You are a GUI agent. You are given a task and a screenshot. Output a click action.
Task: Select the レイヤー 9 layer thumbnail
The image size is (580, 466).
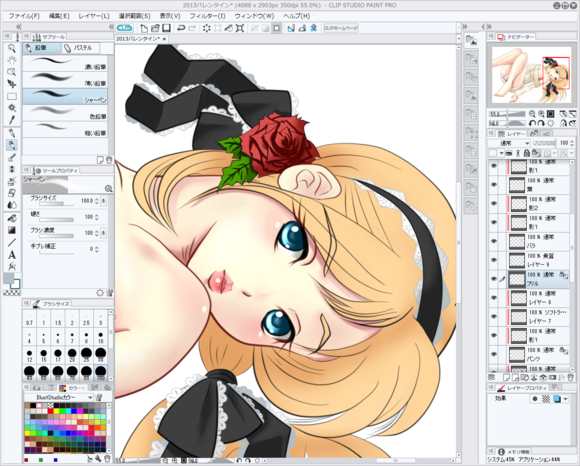tap(517, 260)
